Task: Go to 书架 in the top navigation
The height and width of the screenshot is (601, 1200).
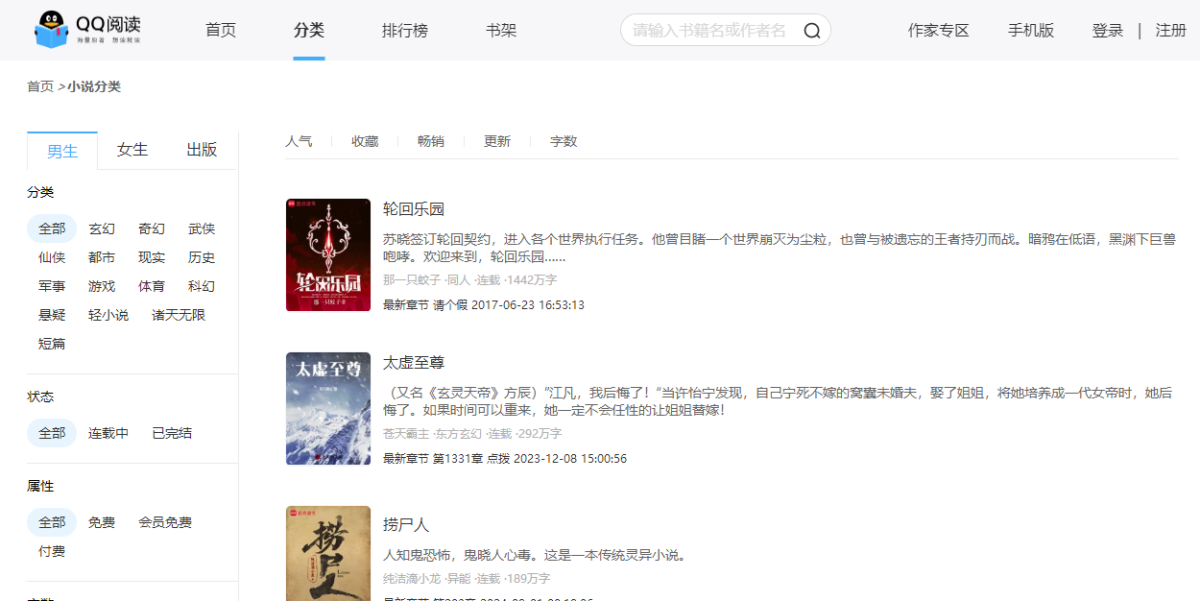Action: coord(501,31)
